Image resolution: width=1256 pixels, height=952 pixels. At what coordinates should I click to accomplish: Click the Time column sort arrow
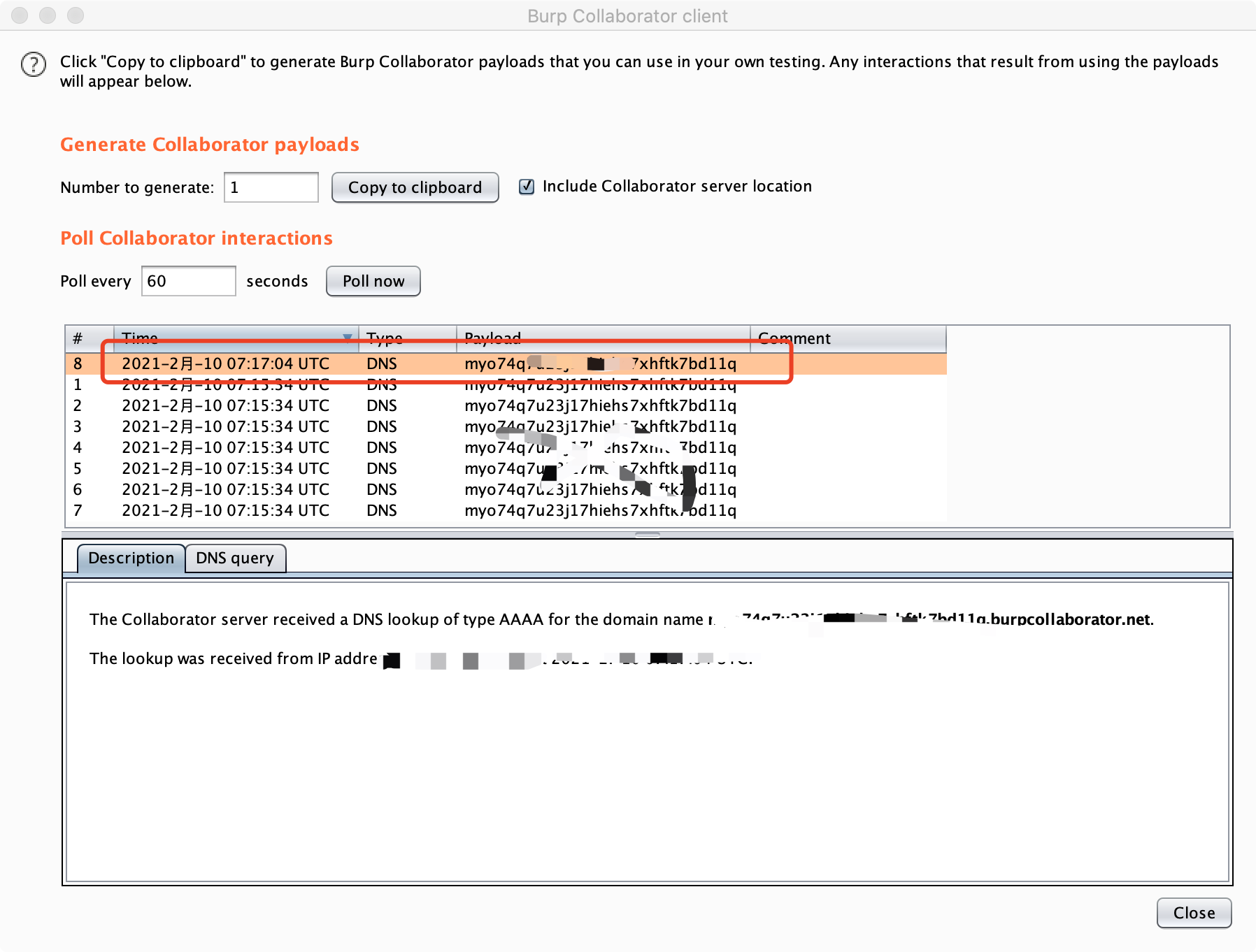(347, 338)
